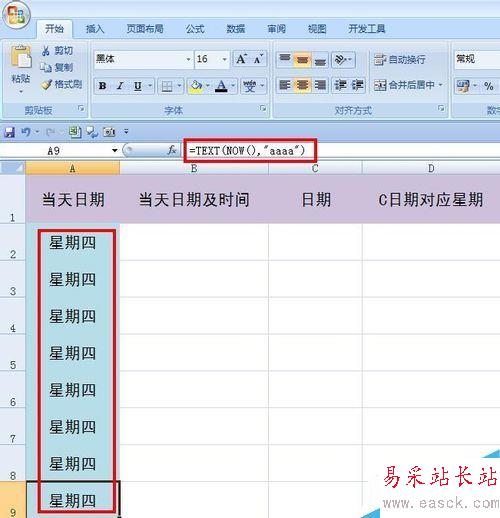This screenshot has height=518, width=500.
Task: Expand the underline style dropdown
Action: point(150,86)
